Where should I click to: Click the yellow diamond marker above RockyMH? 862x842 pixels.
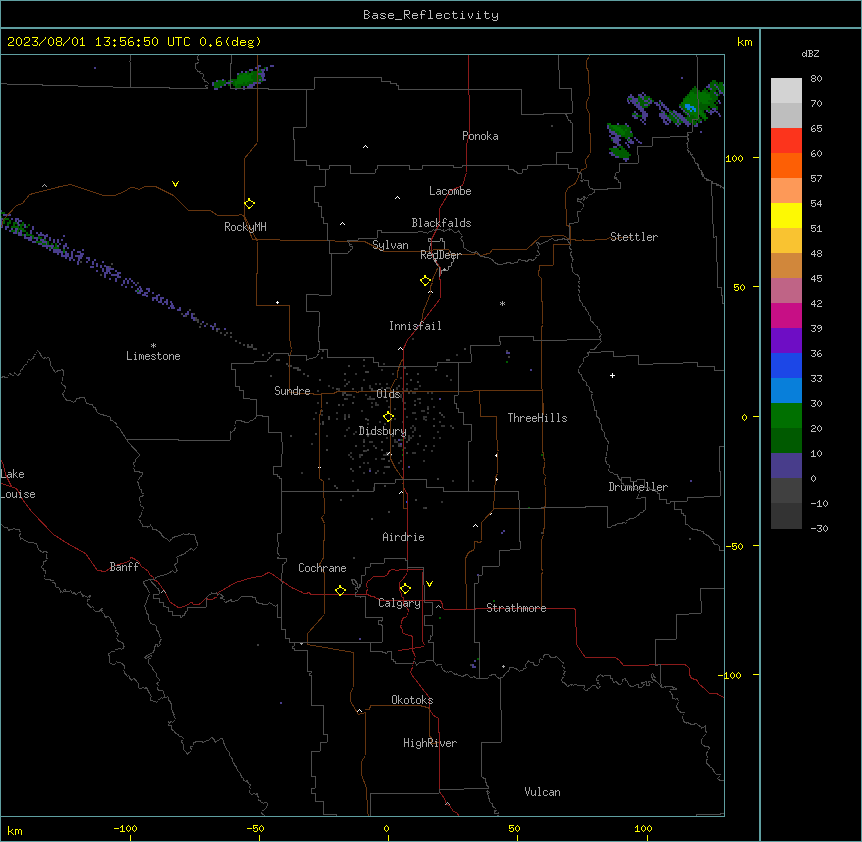250,204
